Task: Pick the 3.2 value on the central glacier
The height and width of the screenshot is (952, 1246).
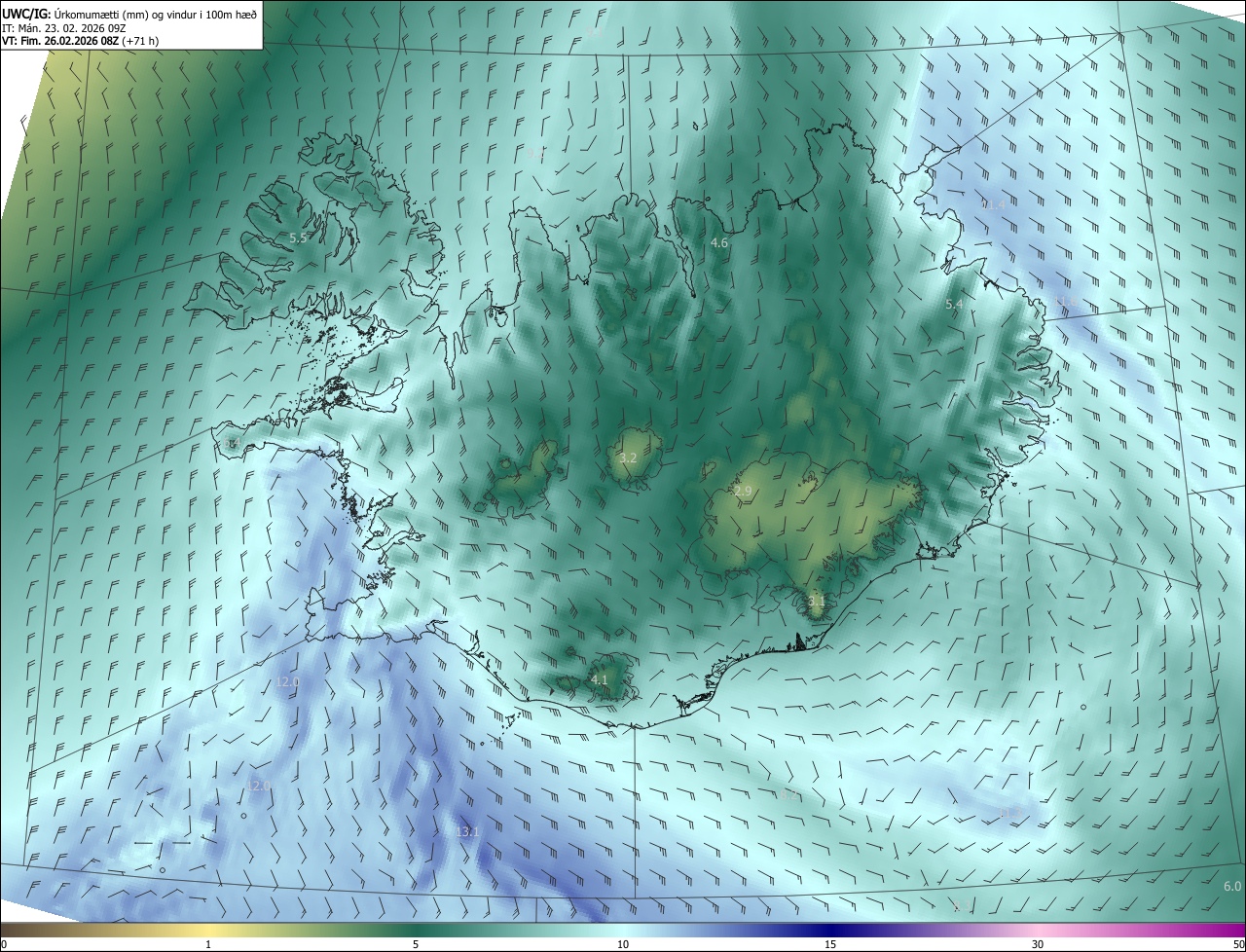Action: point(628,458)
